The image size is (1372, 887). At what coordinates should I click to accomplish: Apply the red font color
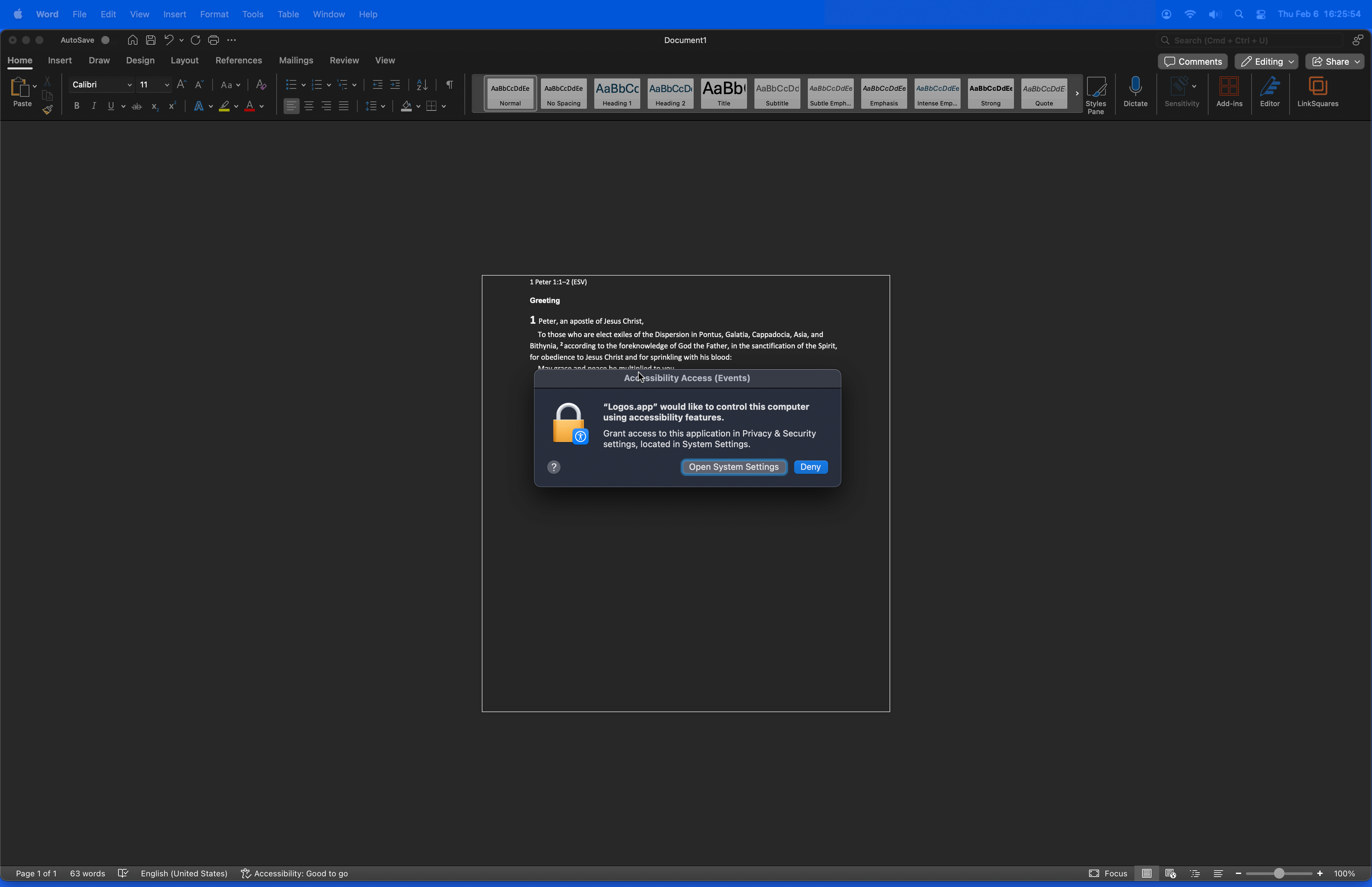click(x=250, y=106)
